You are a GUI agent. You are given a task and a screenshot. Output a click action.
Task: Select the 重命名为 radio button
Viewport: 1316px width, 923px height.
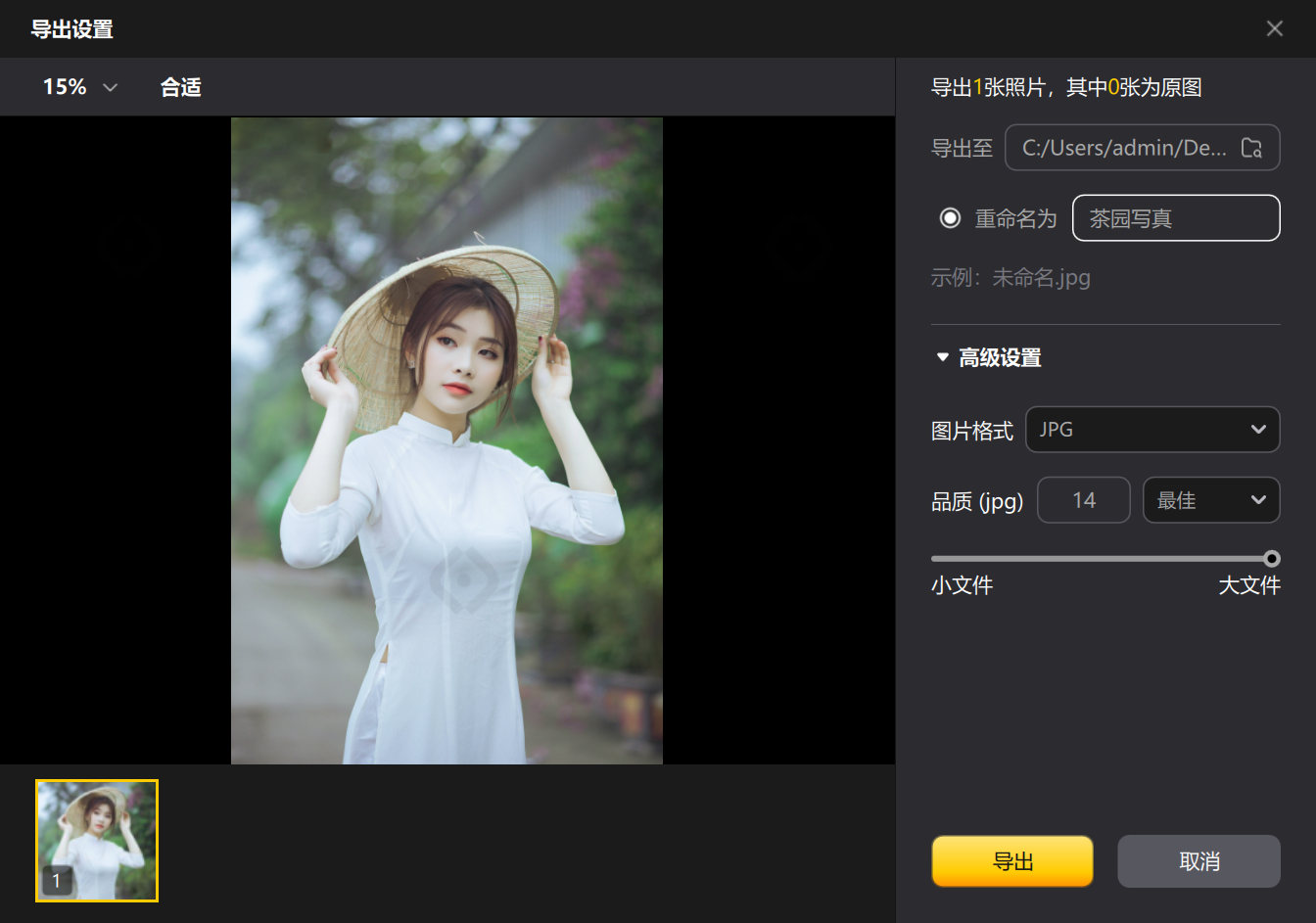[950, 218]
